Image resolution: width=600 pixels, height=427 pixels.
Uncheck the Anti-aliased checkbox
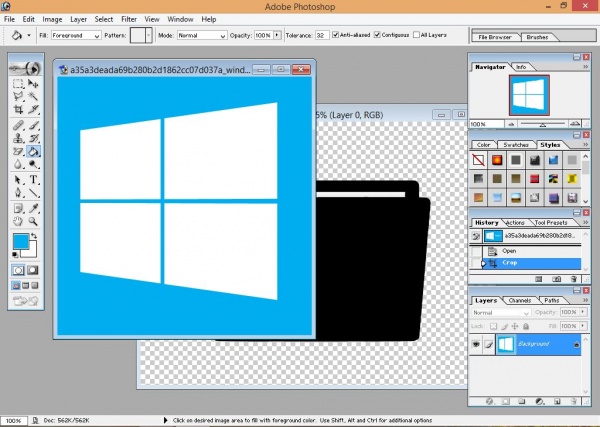[x=338, y=34]
